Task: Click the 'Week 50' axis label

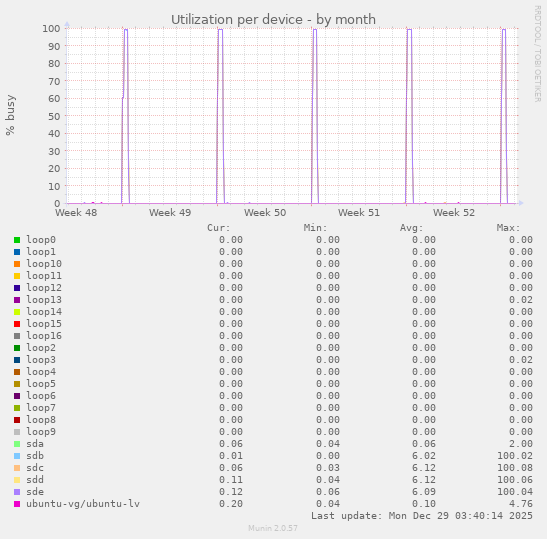Action: [x=265, y=212]
